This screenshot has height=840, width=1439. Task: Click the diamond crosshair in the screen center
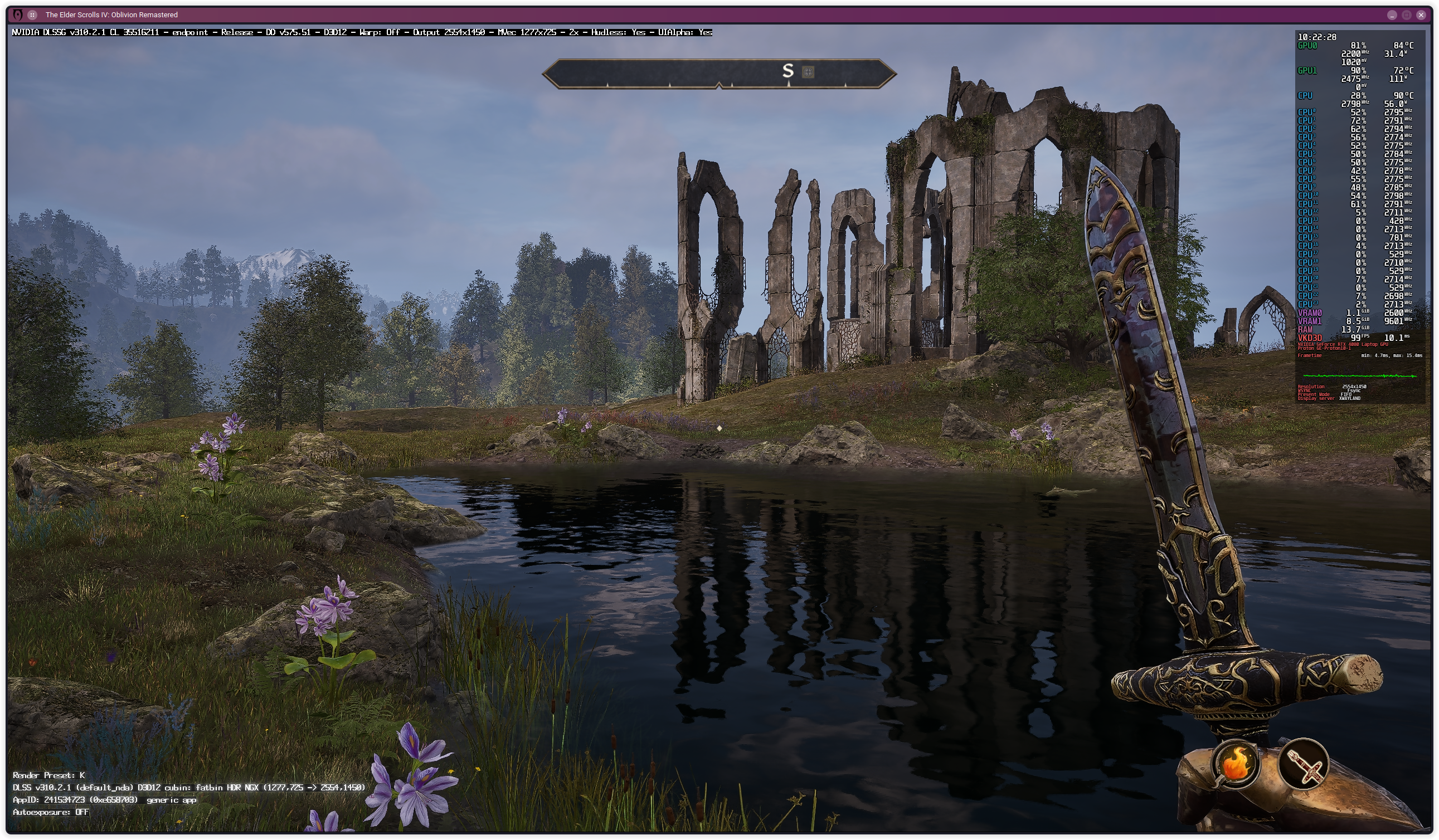(x=719, y=428)
